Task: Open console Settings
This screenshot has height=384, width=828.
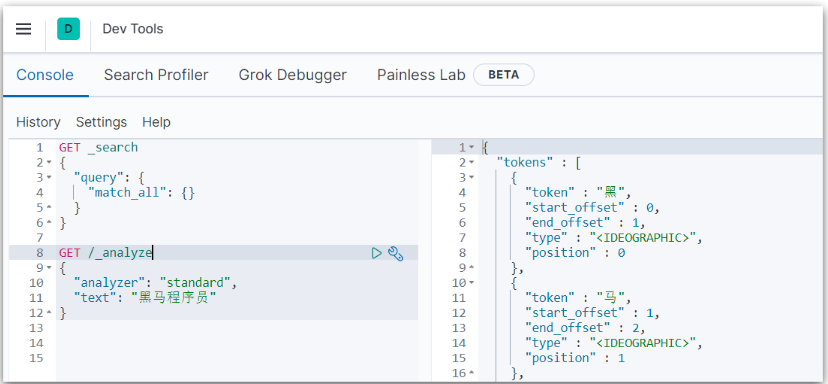Action: pos(101,123)
